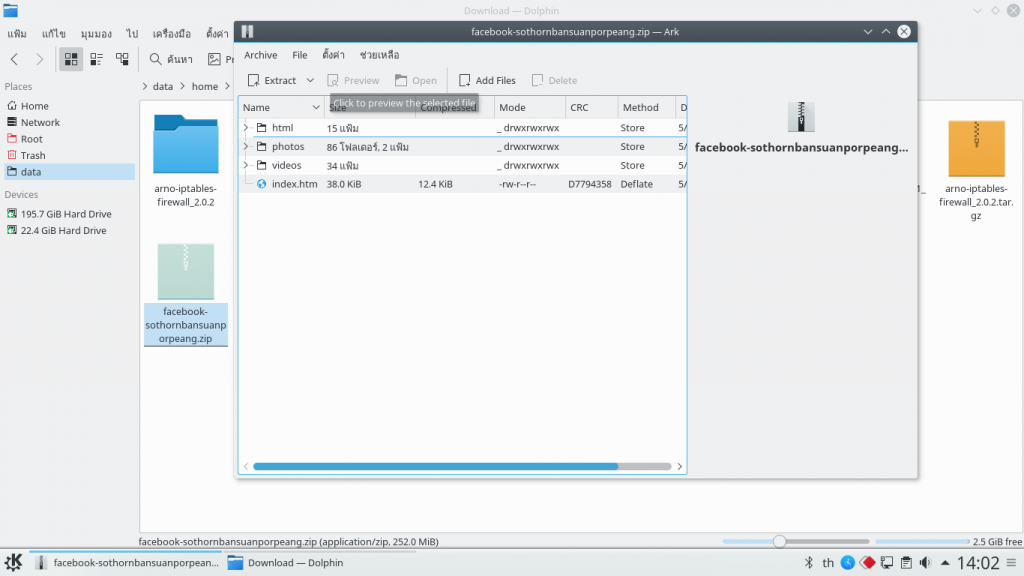Sort archive list by Mode column
This screenshot has height=576, width=1024.
click(x=530, y=107)
